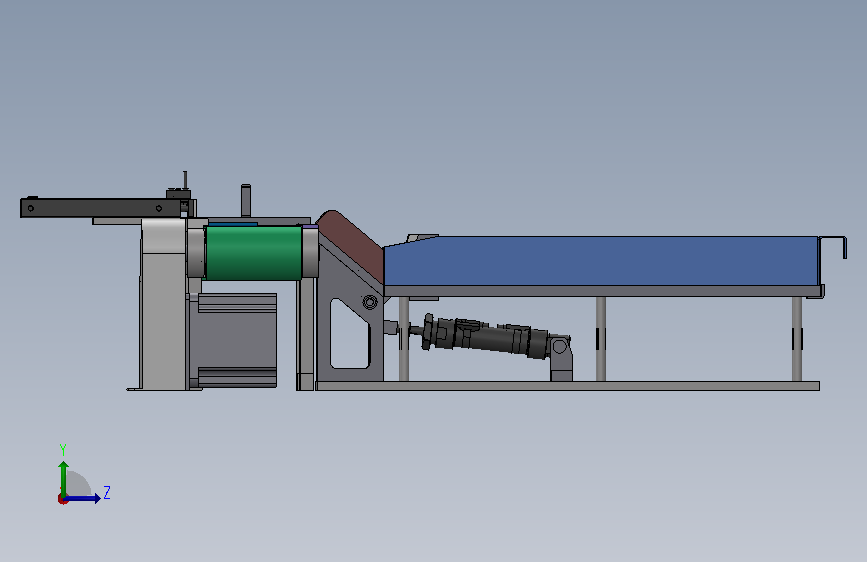Pick the middle table support leg
The image size is (867, 562).
click(x=601, y=339)
